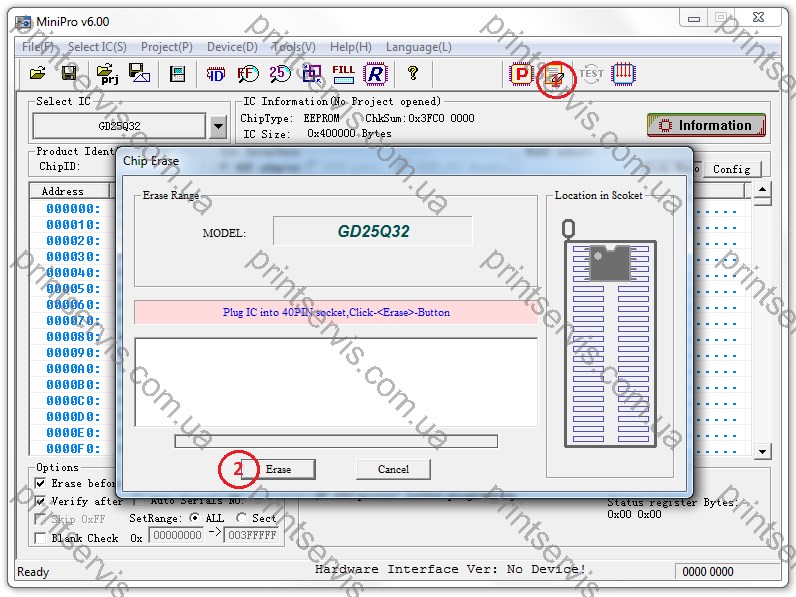Screen dimensions: 796x597
Task: Click the green chip list toolbar icon
Action: 177,74
